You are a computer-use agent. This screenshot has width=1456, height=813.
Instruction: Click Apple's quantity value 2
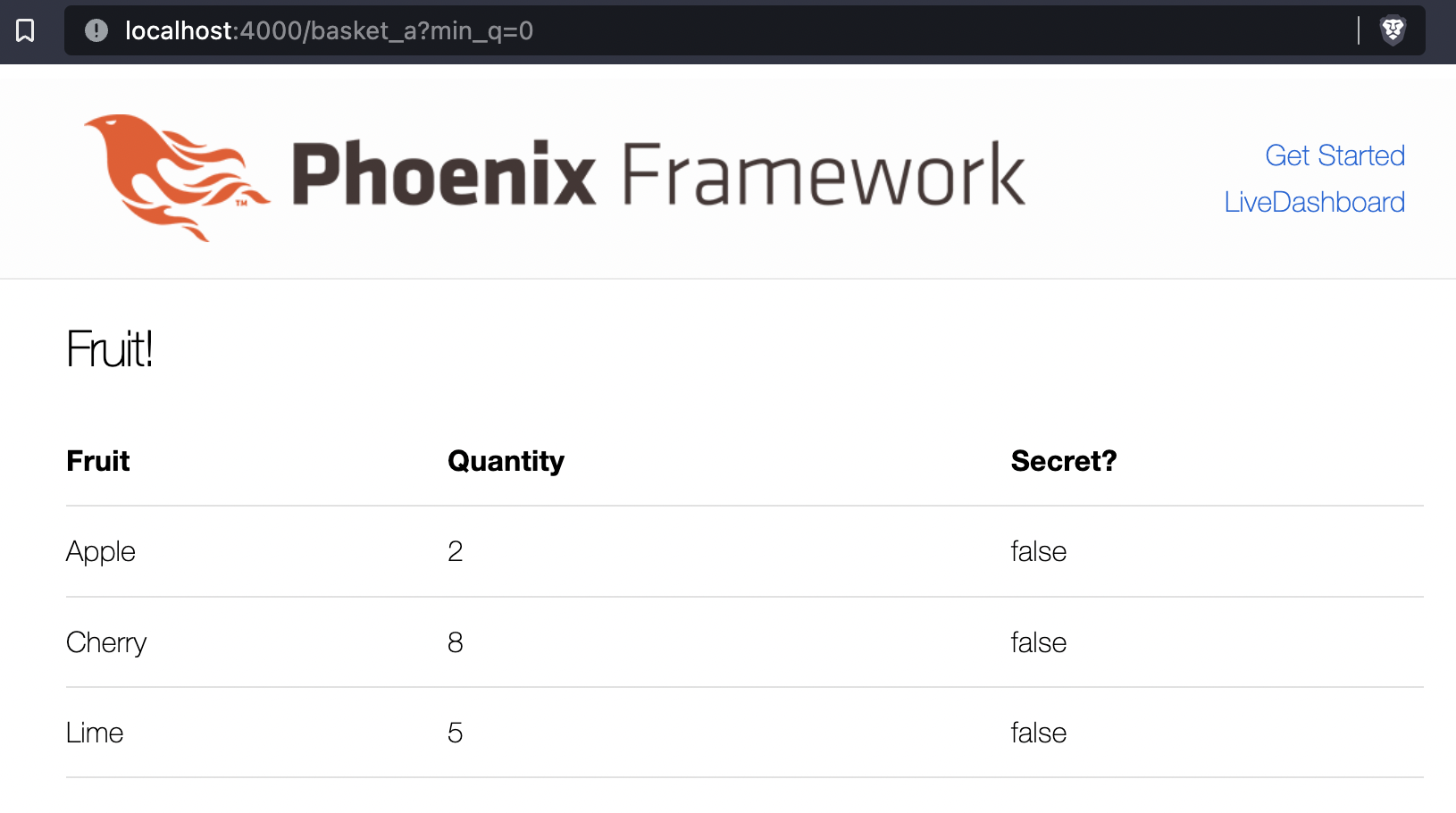[x=455, y=551]
